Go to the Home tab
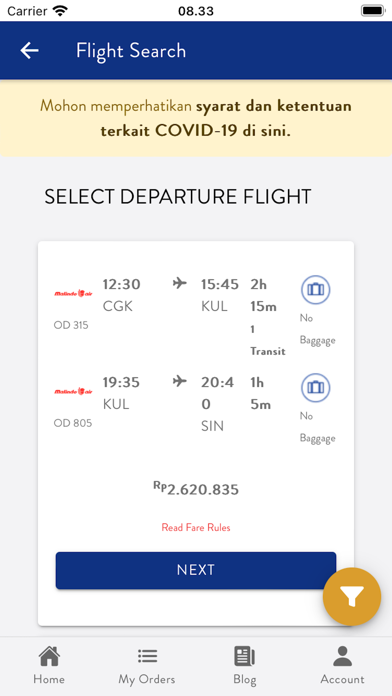The width and height of the screenshot is (392, 696). pyautogui.click(x=49, y=665)
